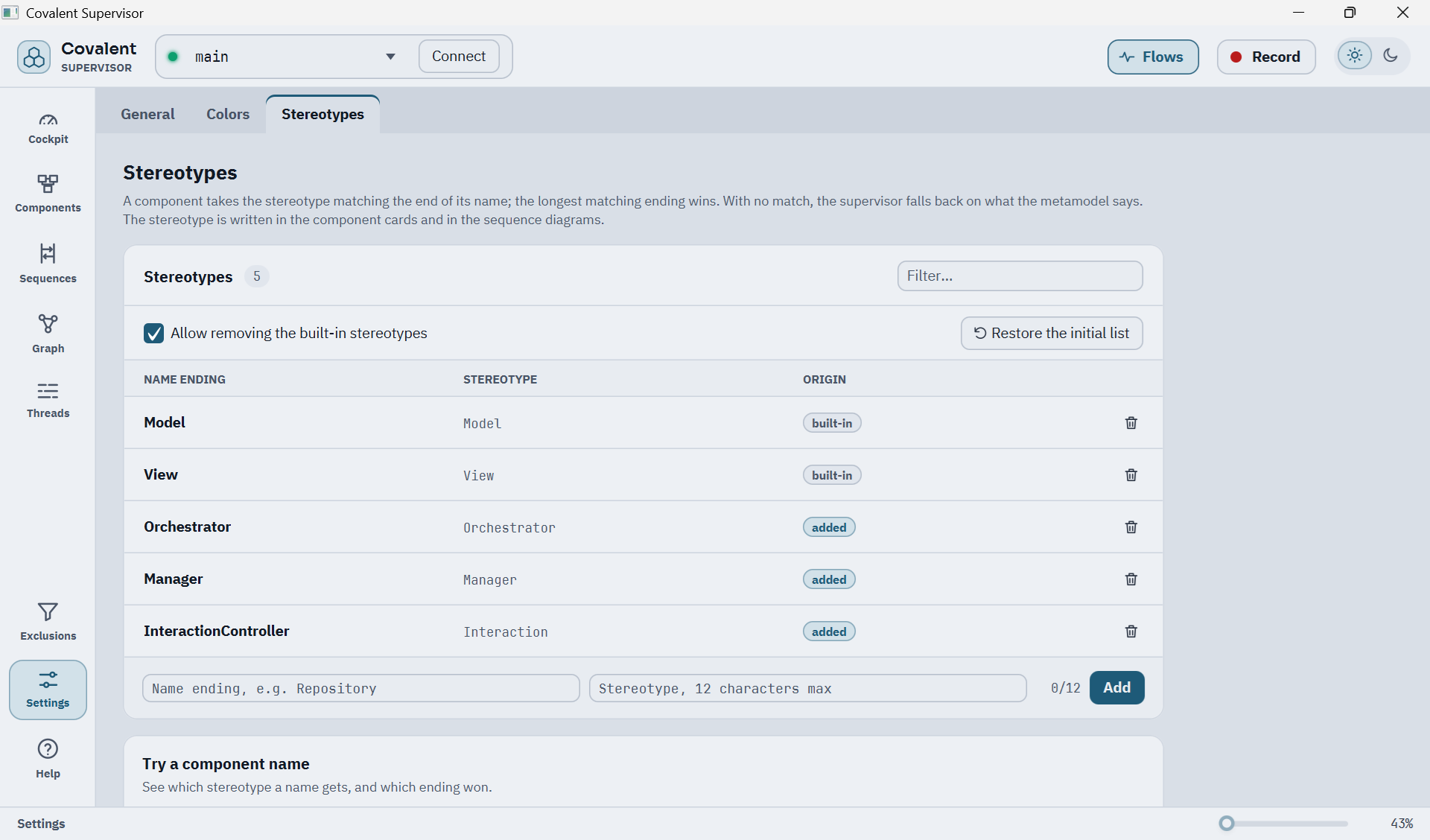Delete the View stereotype row

pos(1131,475)
